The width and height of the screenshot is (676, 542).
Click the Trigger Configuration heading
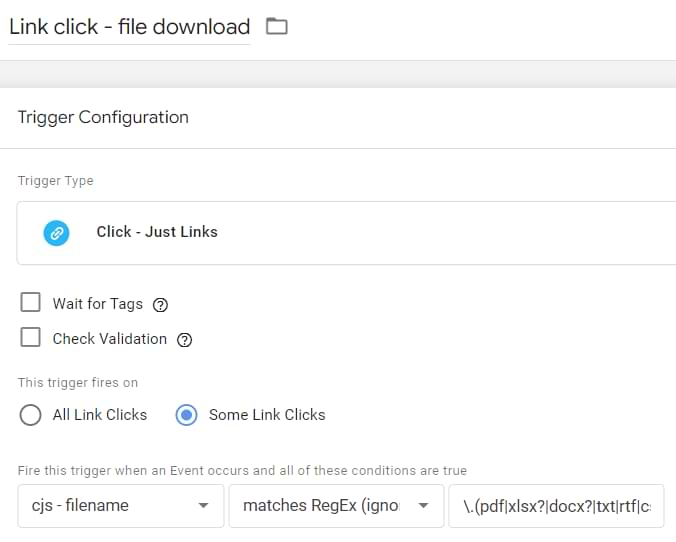[103, 118]
